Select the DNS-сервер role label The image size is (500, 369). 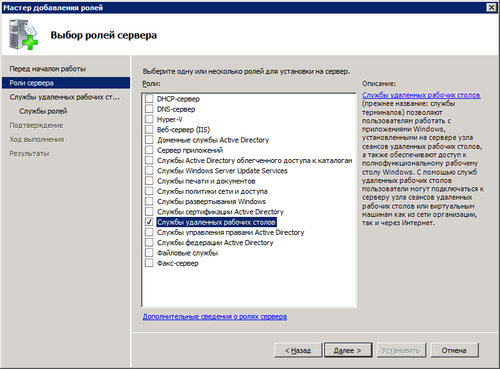coord(176,109)
